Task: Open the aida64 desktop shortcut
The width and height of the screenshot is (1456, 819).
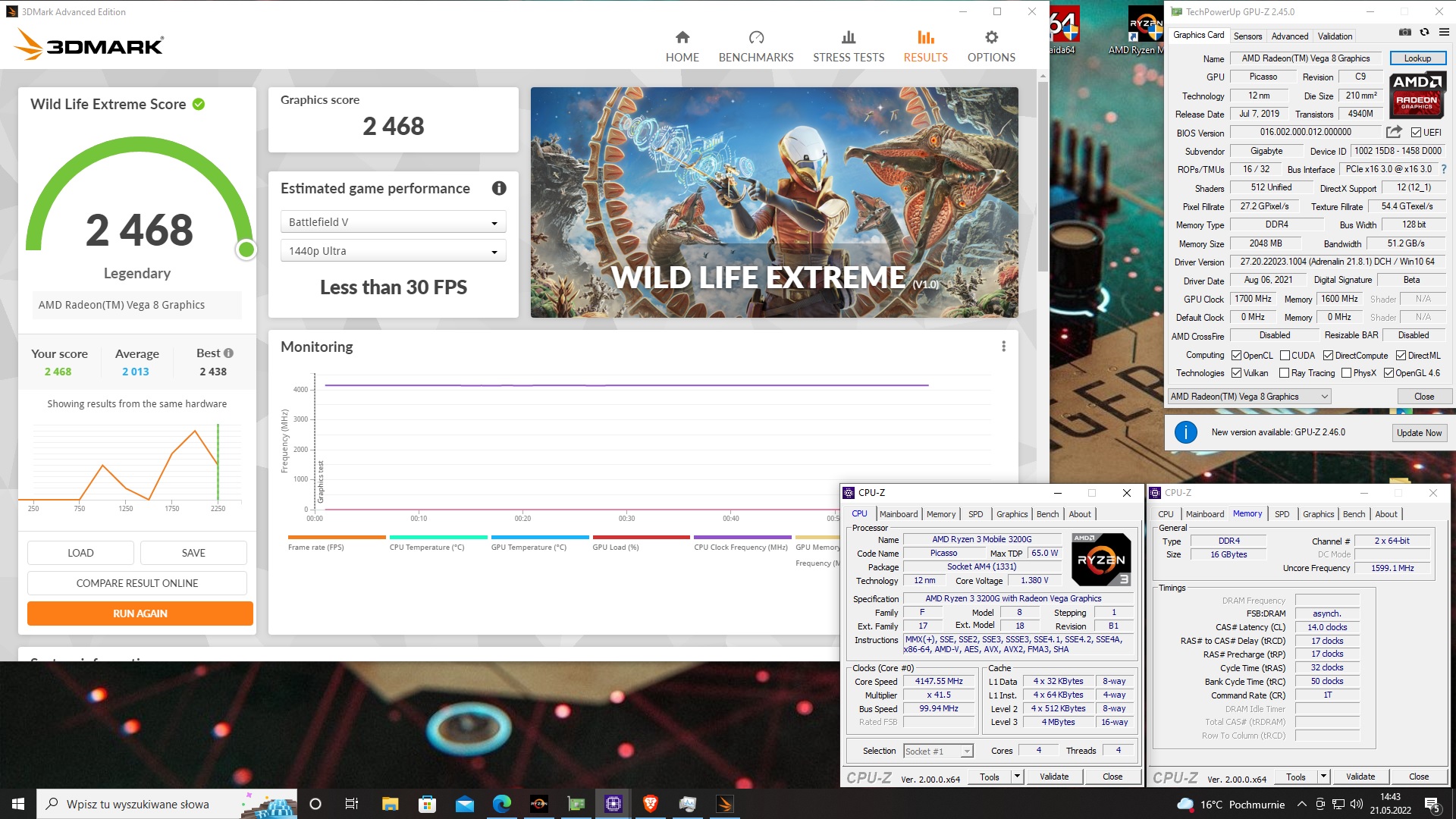Action: pyautogui.click(x=1063, y=29)
